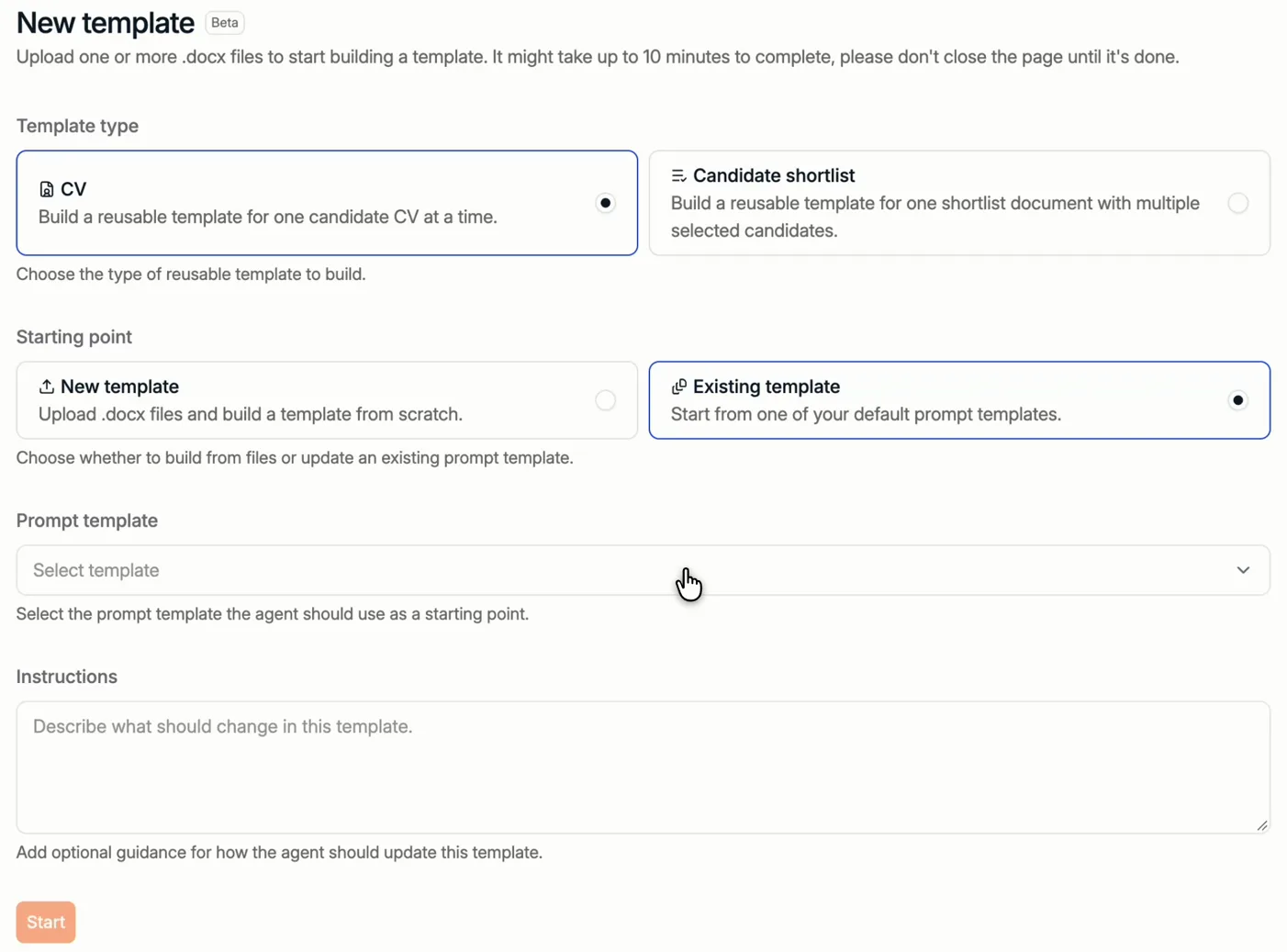Image resolution: width=1287 pixels, height=952 pixels.
Task: Choose the Existing template radio button
Action: [x=1237, y=400]
